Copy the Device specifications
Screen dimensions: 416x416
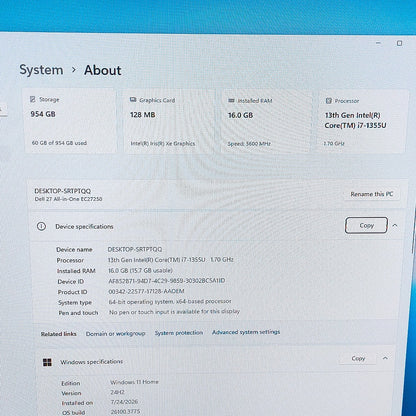366,225
